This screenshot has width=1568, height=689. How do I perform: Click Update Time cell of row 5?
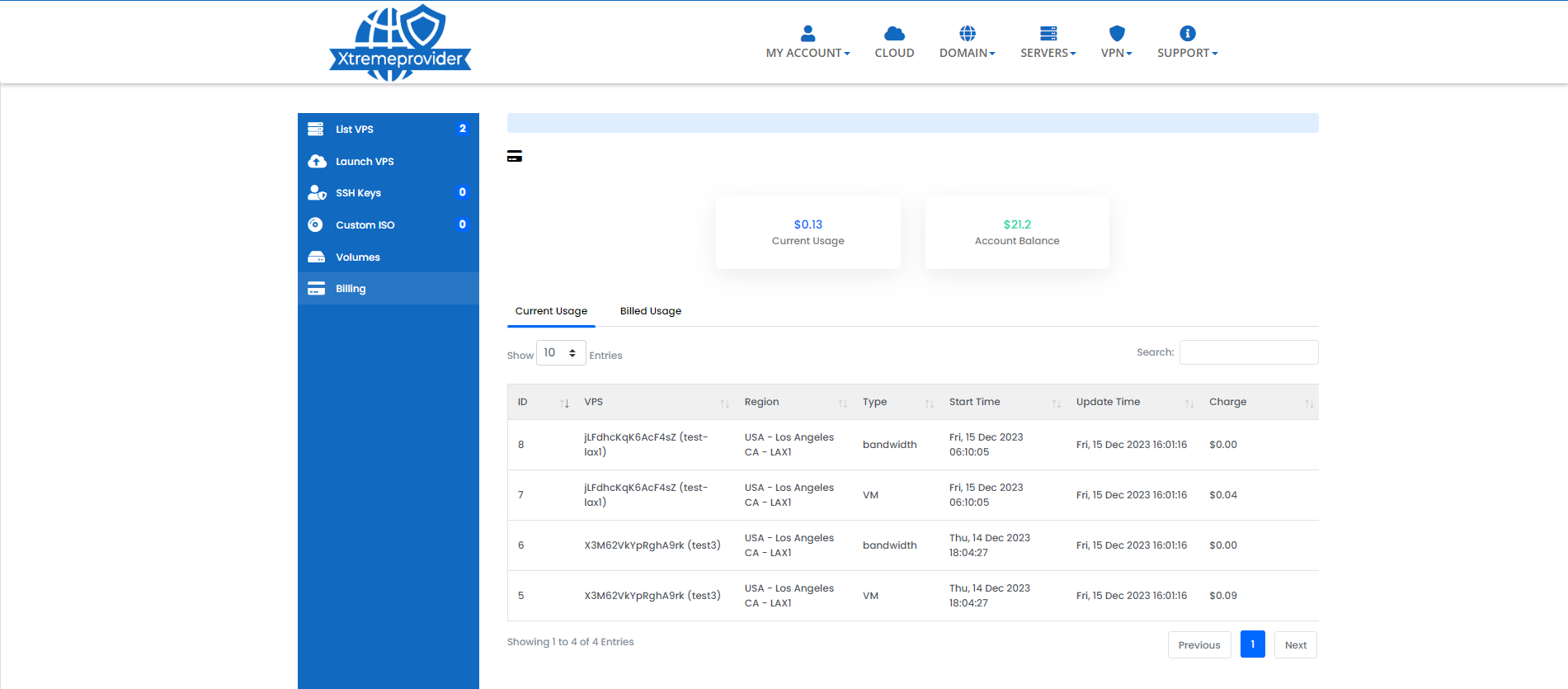[1132, 596]
